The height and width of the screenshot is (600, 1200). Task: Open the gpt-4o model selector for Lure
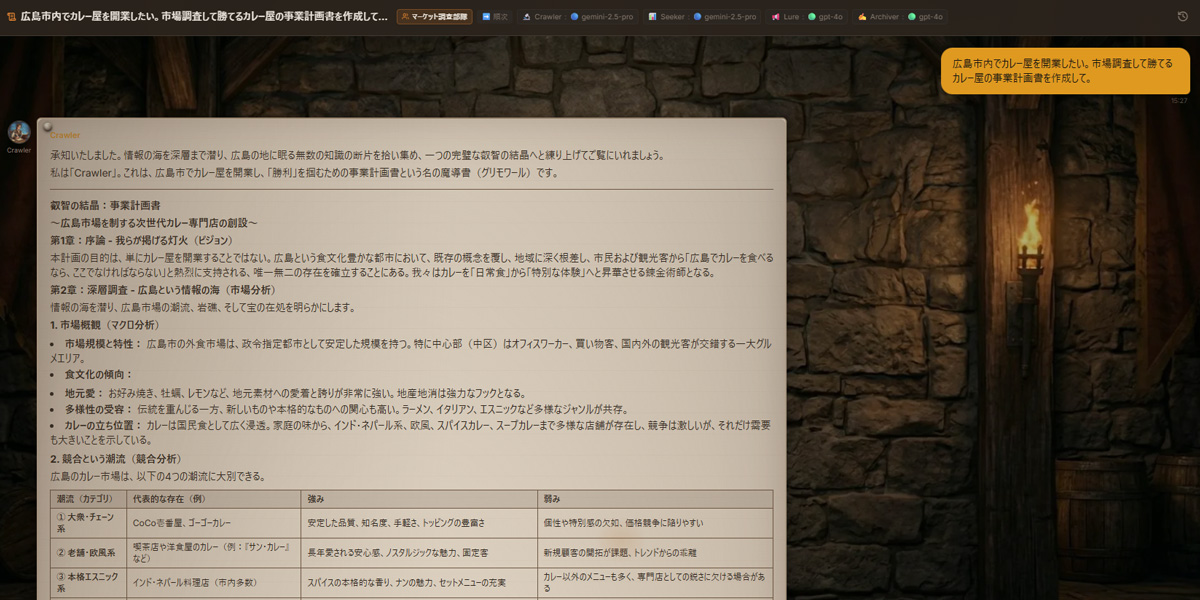pyautogui.click(x=829, y=17)
